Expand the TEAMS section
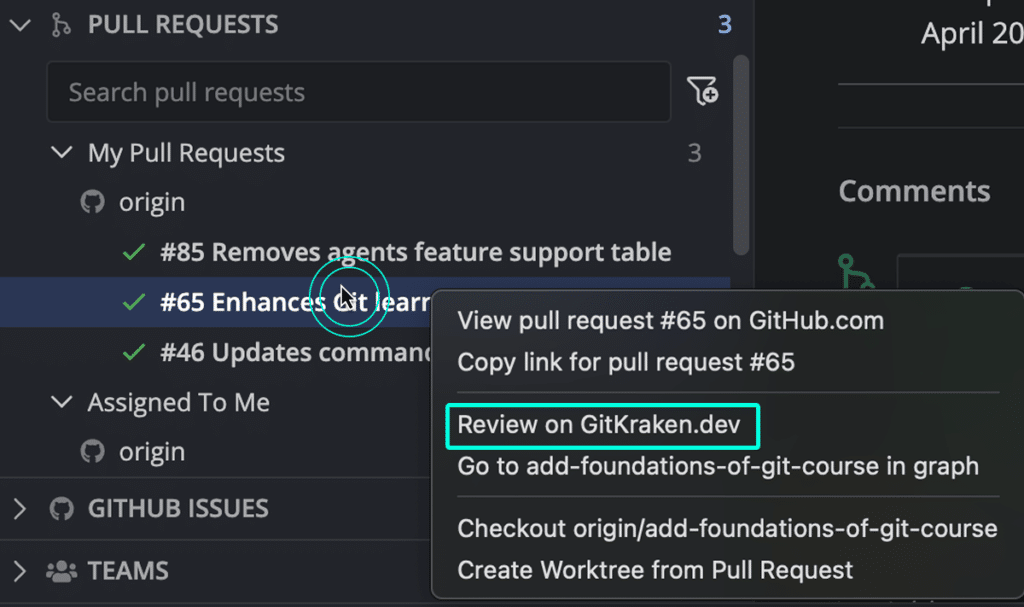Screen dimensions: 1024x607 pos(20,571)
